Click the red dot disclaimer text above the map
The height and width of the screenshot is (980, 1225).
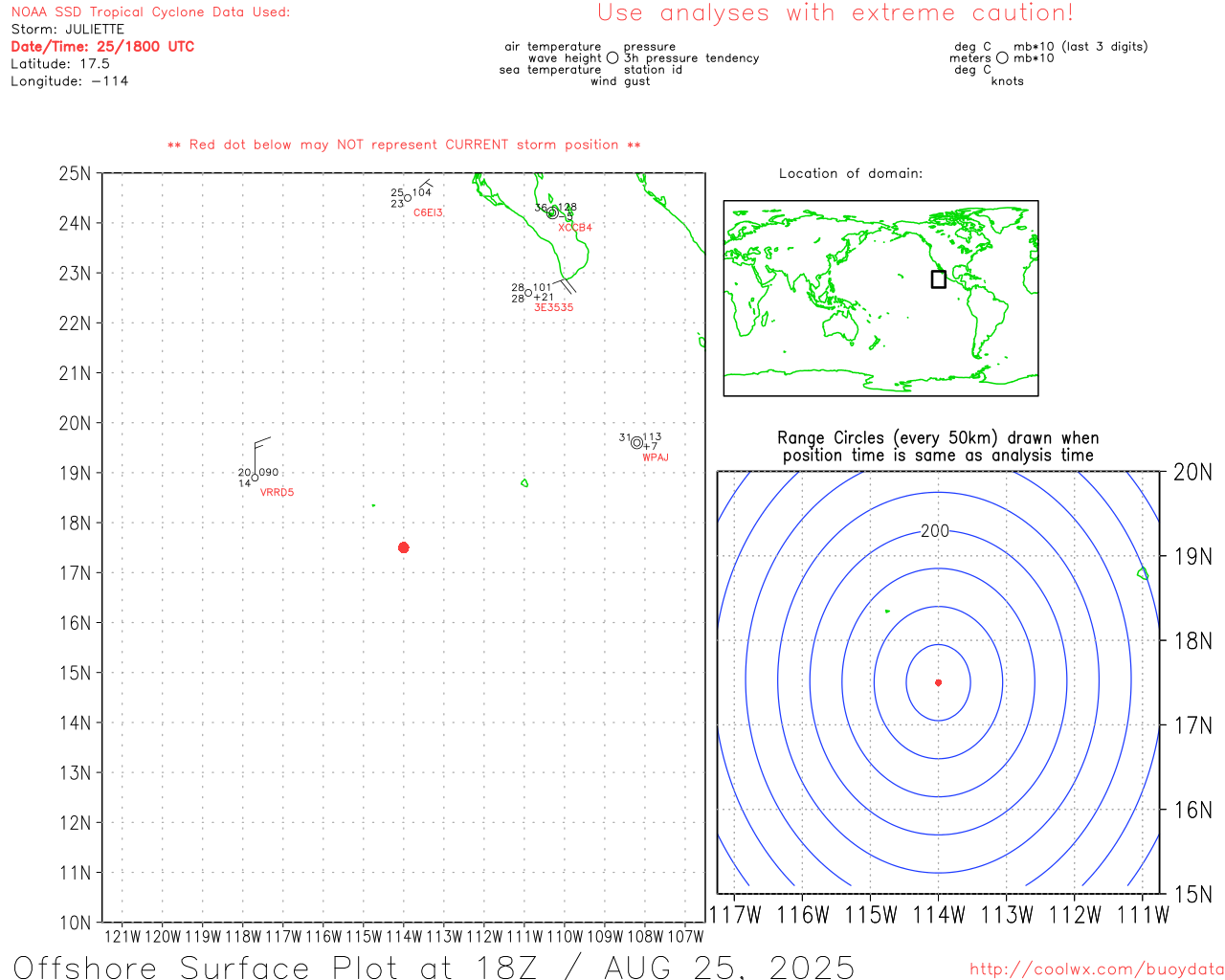click(404, 145)
